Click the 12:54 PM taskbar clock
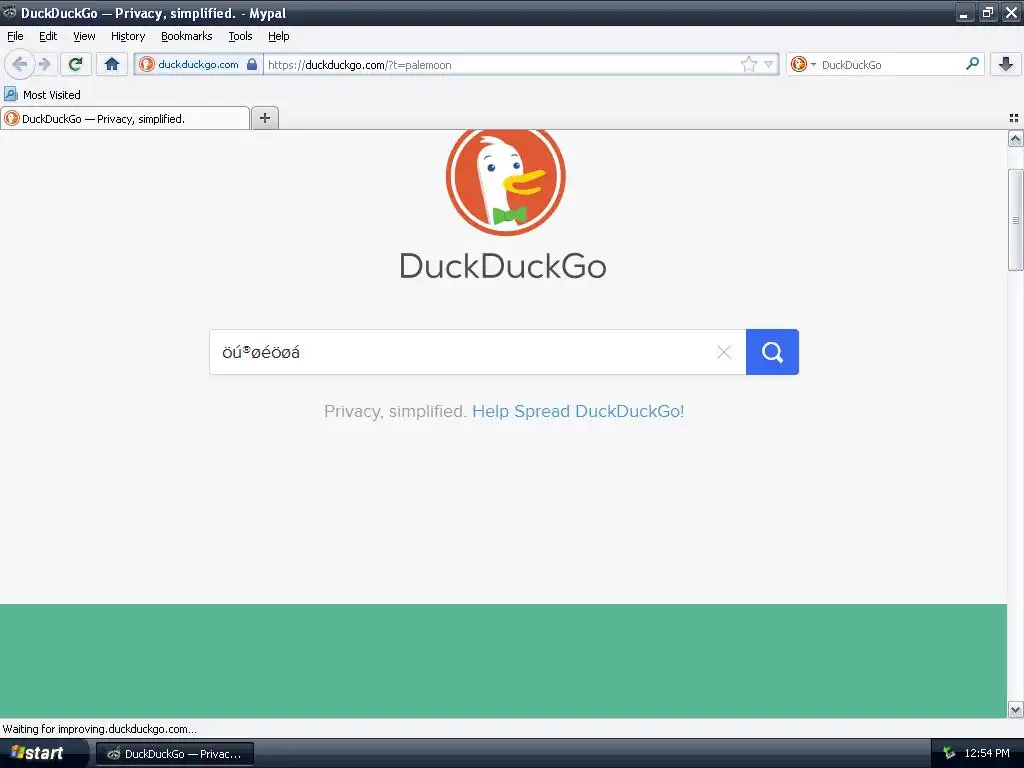The height and width of the screenshot is (768, 1024). click(x=987, y=753)
